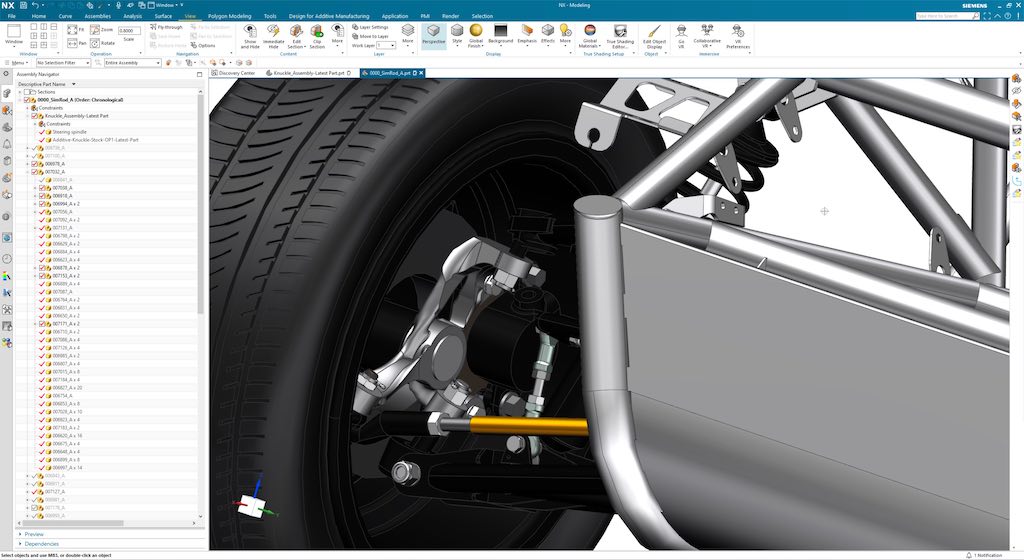Toggle checkbox for 006978_A
1024x560 pixels.
coord(35,164)
